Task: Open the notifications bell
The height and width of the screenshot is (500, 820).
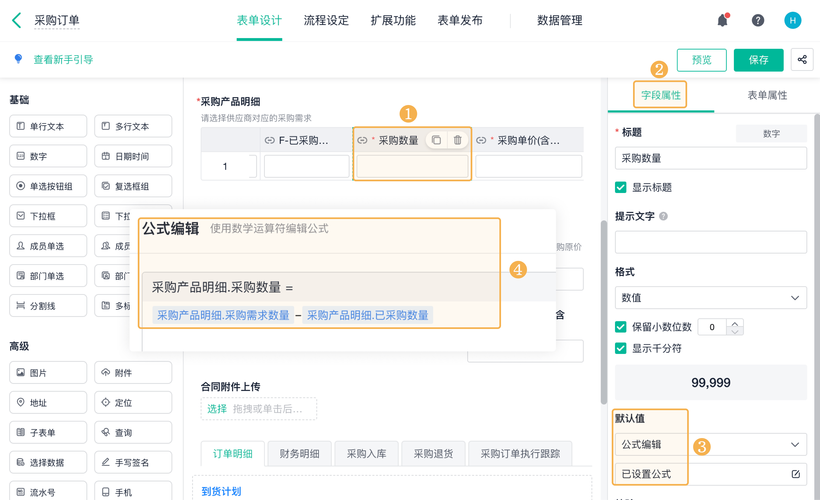Action: point(723,20)
